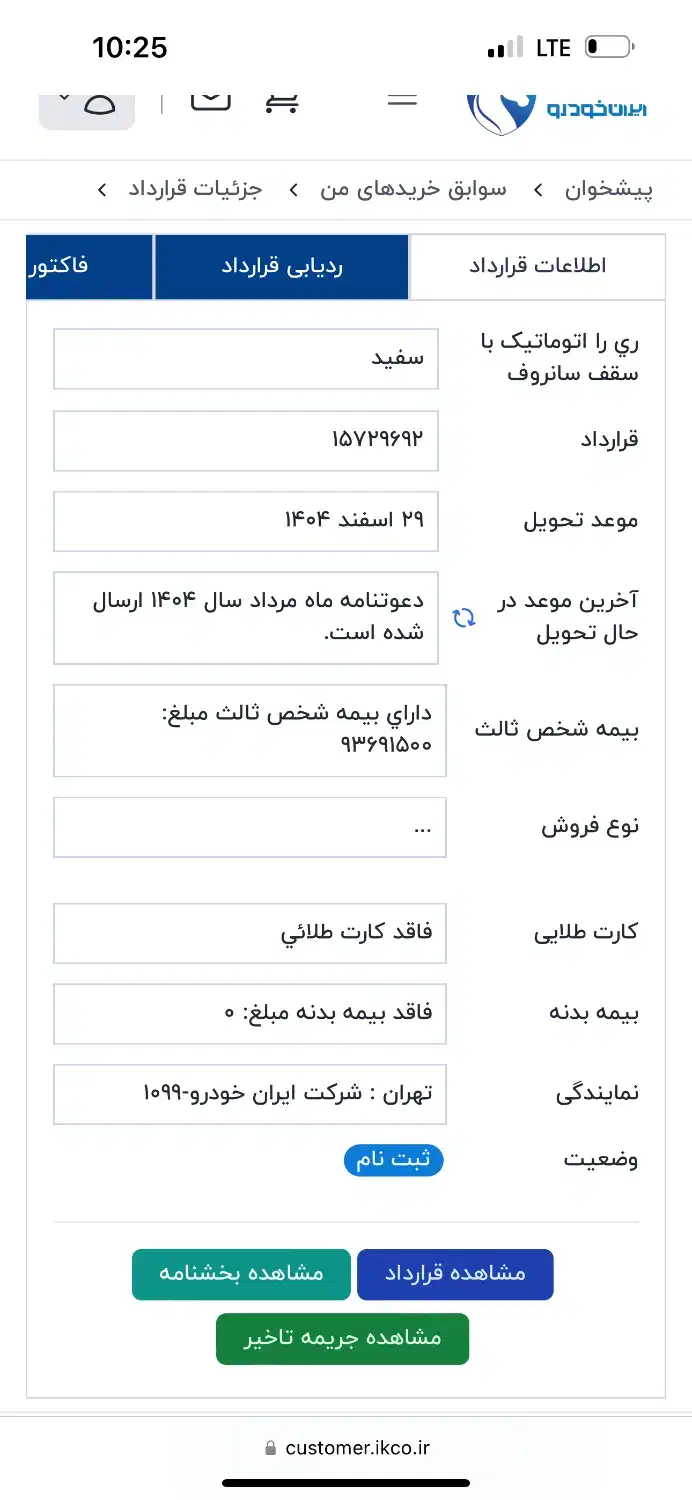Click the chevron after جزئیات قرارداد breadcrumb
This screenshot has height=1500, width=692.
(101, 190)
